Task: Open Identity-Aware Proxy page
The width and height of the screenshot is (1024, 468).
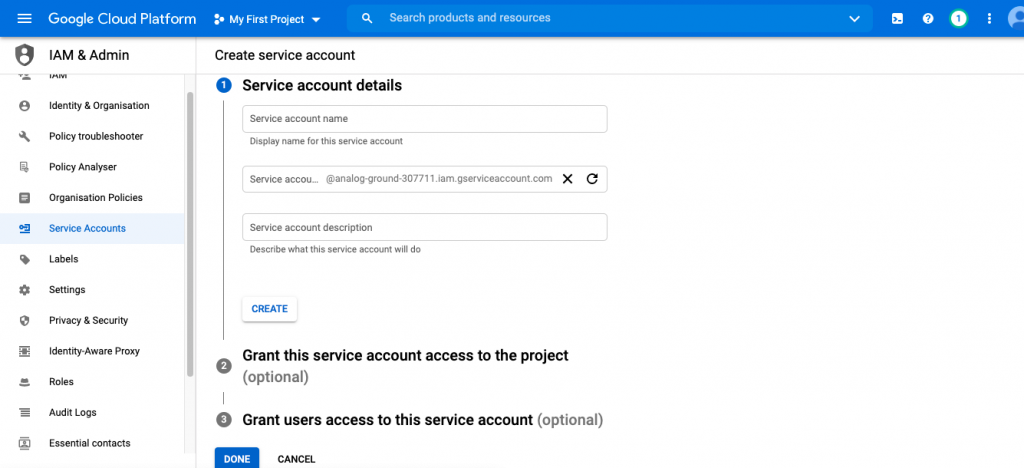Action: tap(92, 351)
